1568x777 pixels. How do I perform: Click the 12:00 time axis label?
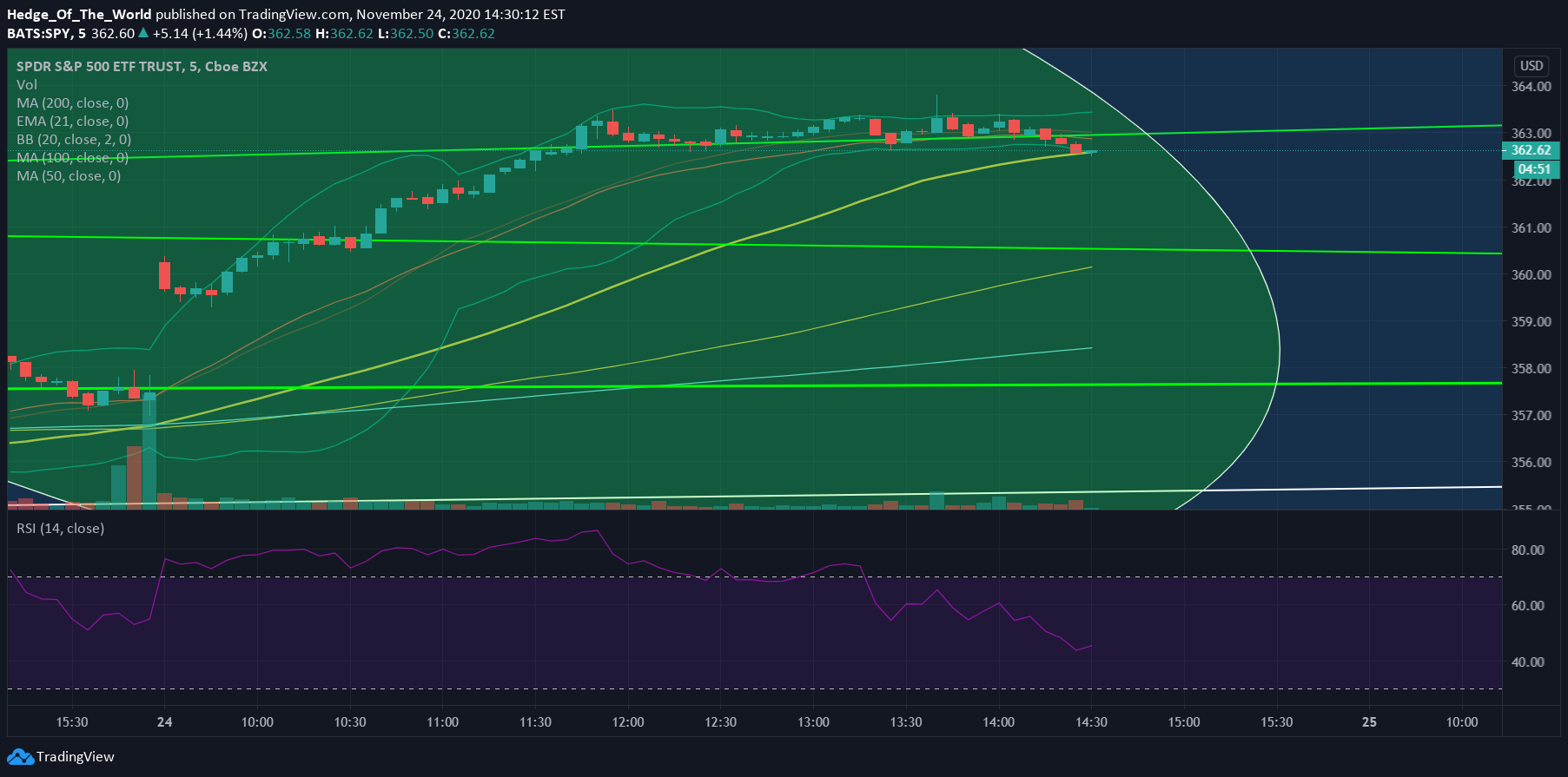pyautogui.click(x=628, y=722)
